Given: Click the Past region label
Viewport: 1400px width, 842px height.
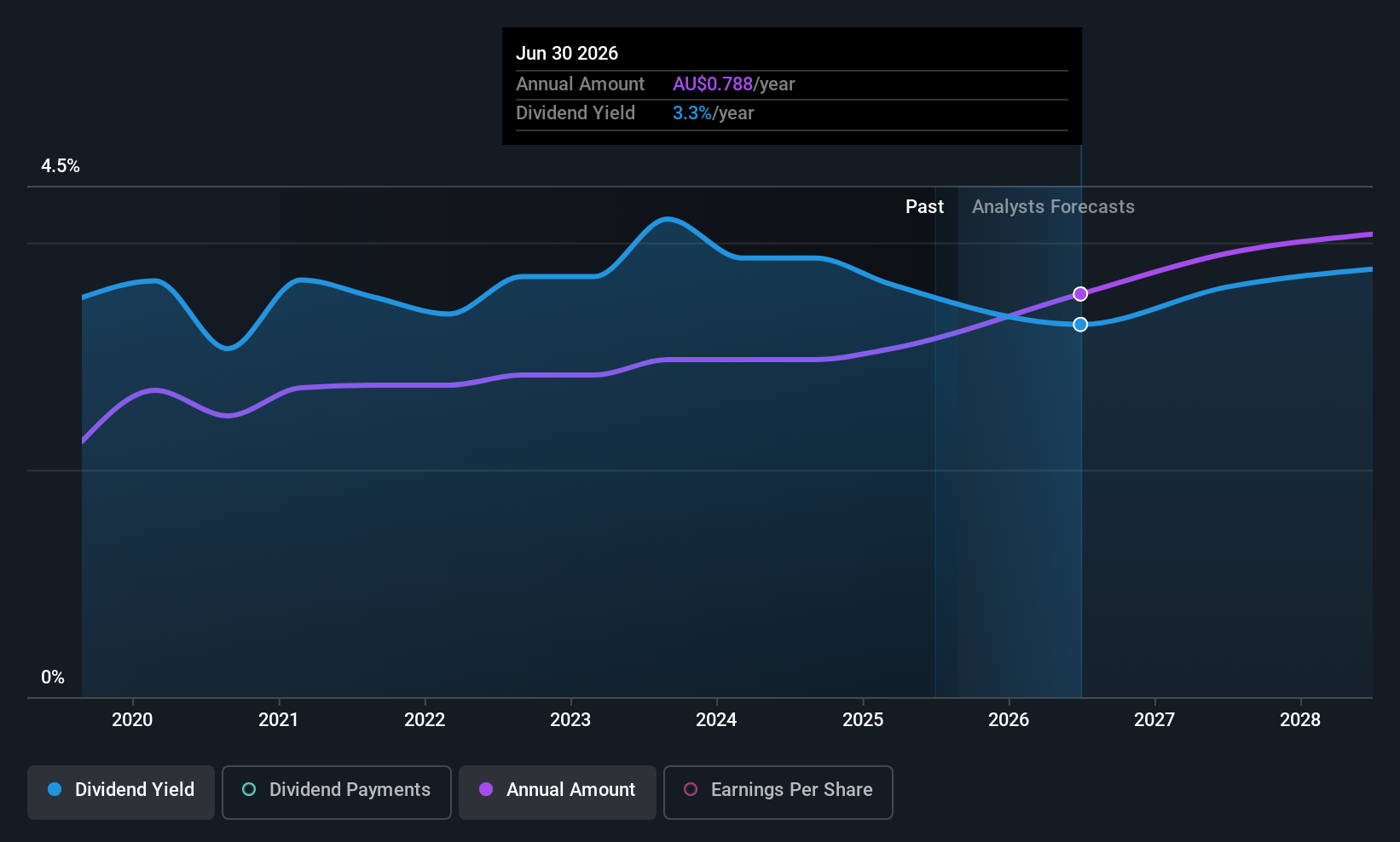Looking at the screenshot, I should 924,207.
